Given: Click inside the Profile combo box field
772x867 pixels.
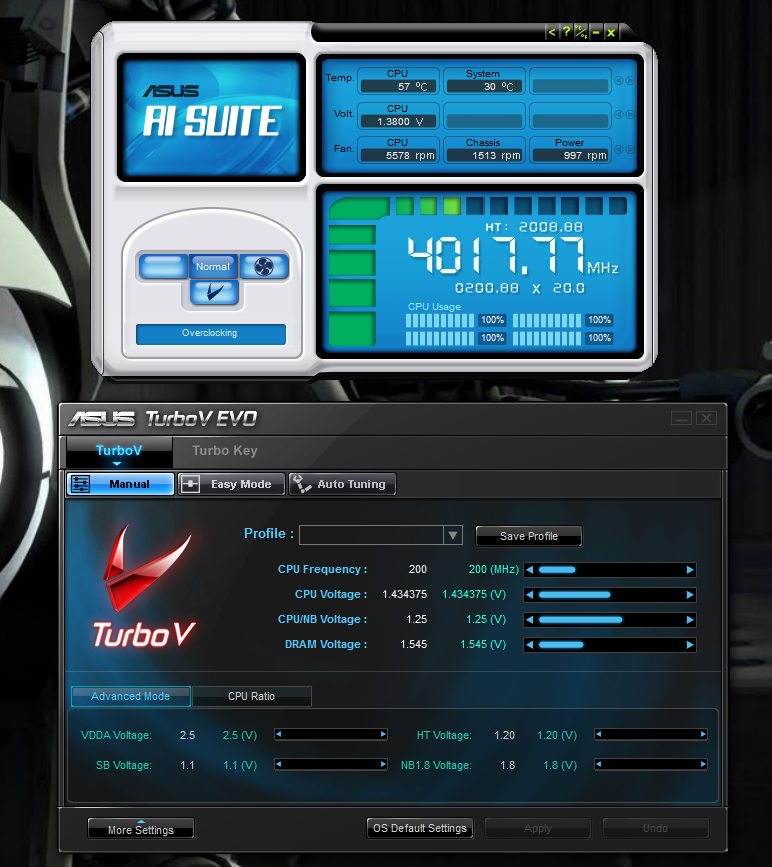Looking at the screenshot, I should point(371,535).
